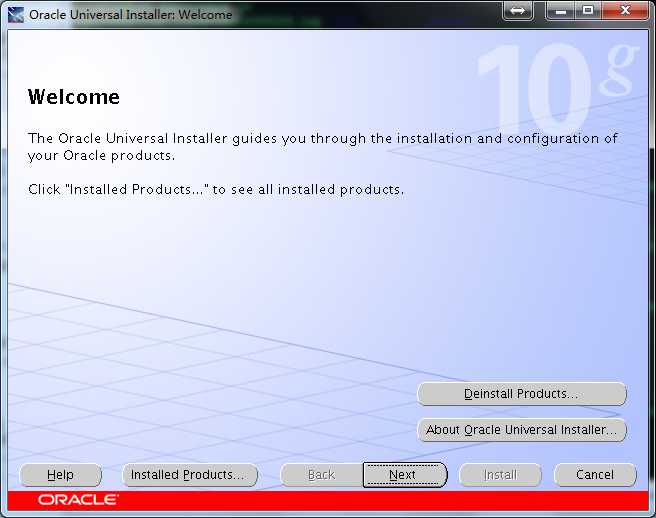Click the greyed-out Back button
Image resolution: width=656 pixels, height=518 pixels.
tap(321, 475)
